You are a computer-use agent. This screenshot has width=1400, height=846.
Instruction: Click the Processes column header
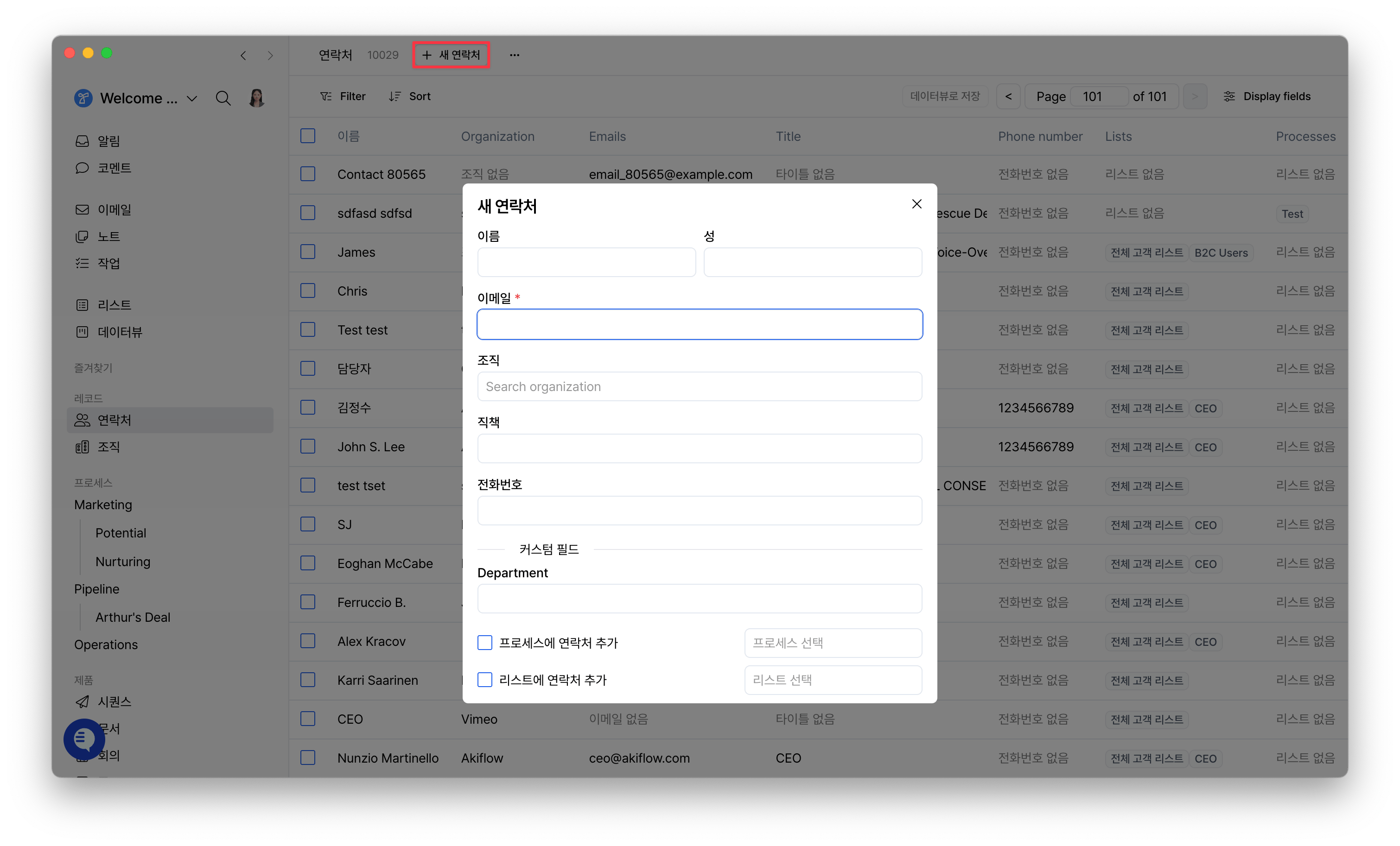click(1305, 136)
